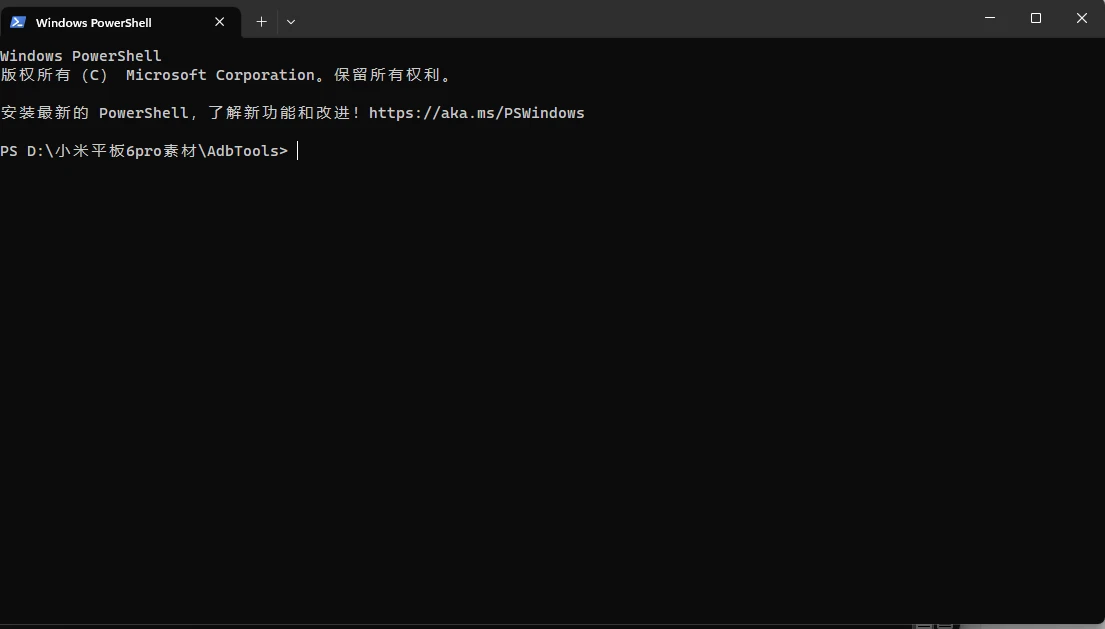Minimize the terminal window

990,18
